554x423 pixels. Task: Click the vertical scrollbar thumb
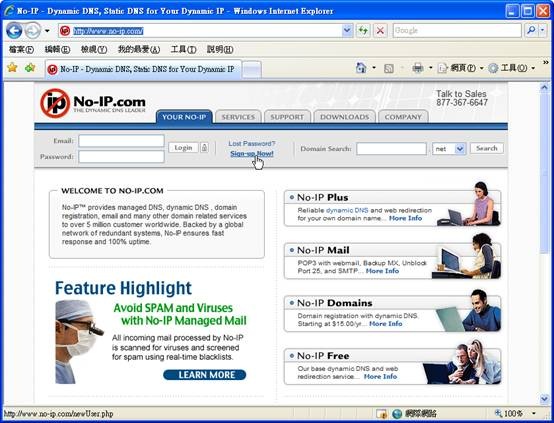tap(544, 173)
